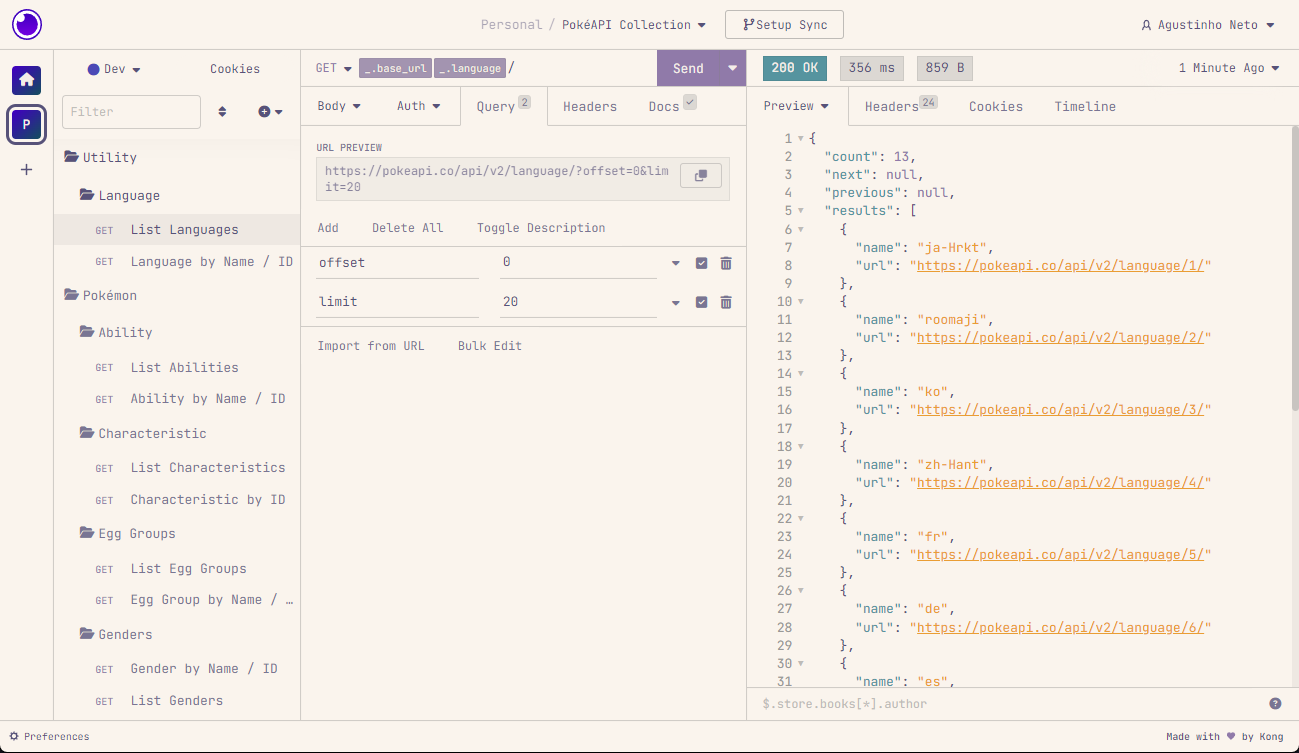Screen dimensions: 1299x753
Task: Open the Auth type dropdown
Action: tap(418, 106)
